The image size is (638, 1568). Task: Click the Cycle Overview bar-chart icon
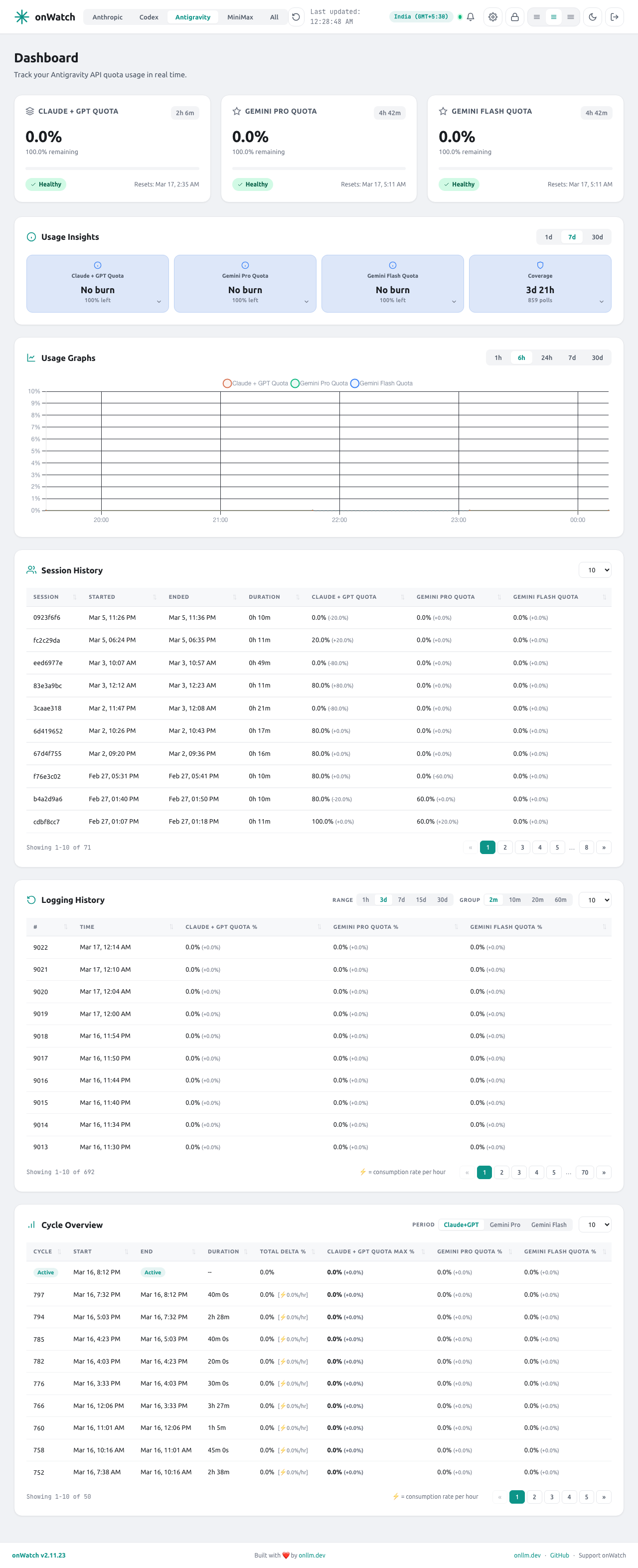point(31,1224)
